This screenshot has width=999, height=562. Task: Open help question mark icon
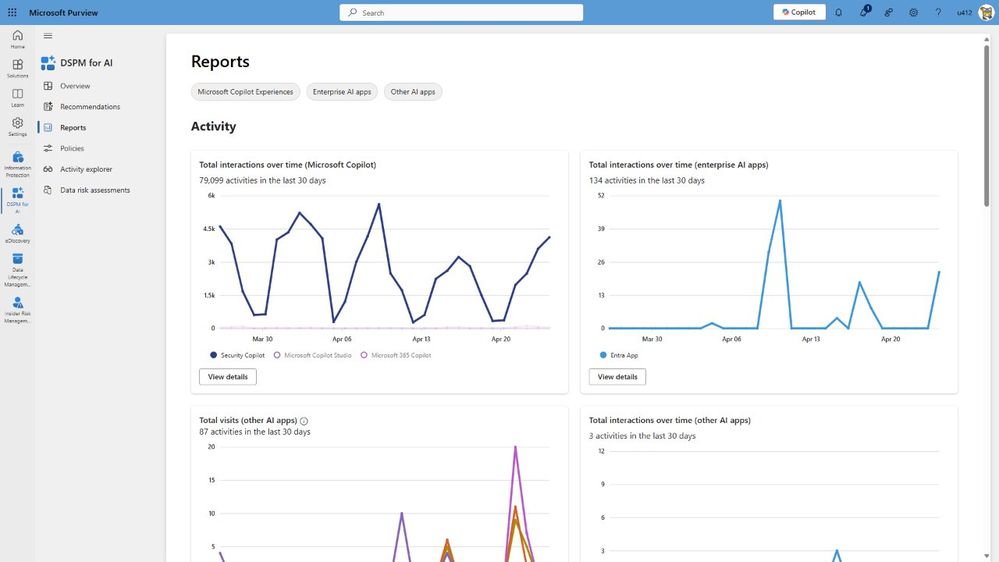(x=938, y=12)
